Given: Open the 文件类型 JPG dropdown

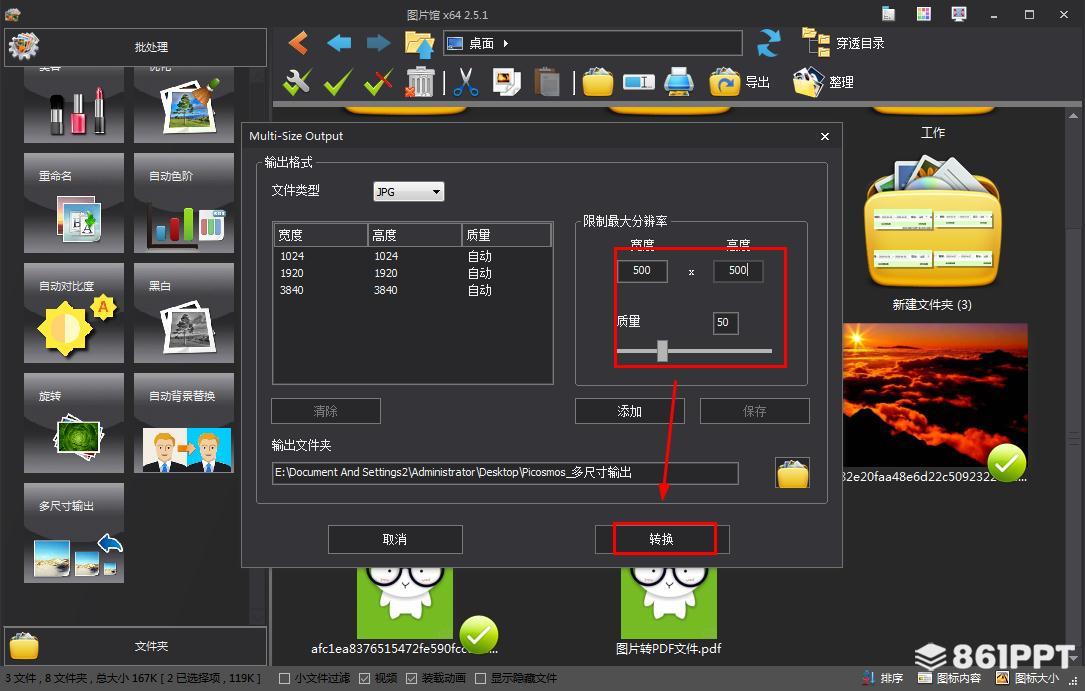Looking at the screenshot, I should pos(408,192).
